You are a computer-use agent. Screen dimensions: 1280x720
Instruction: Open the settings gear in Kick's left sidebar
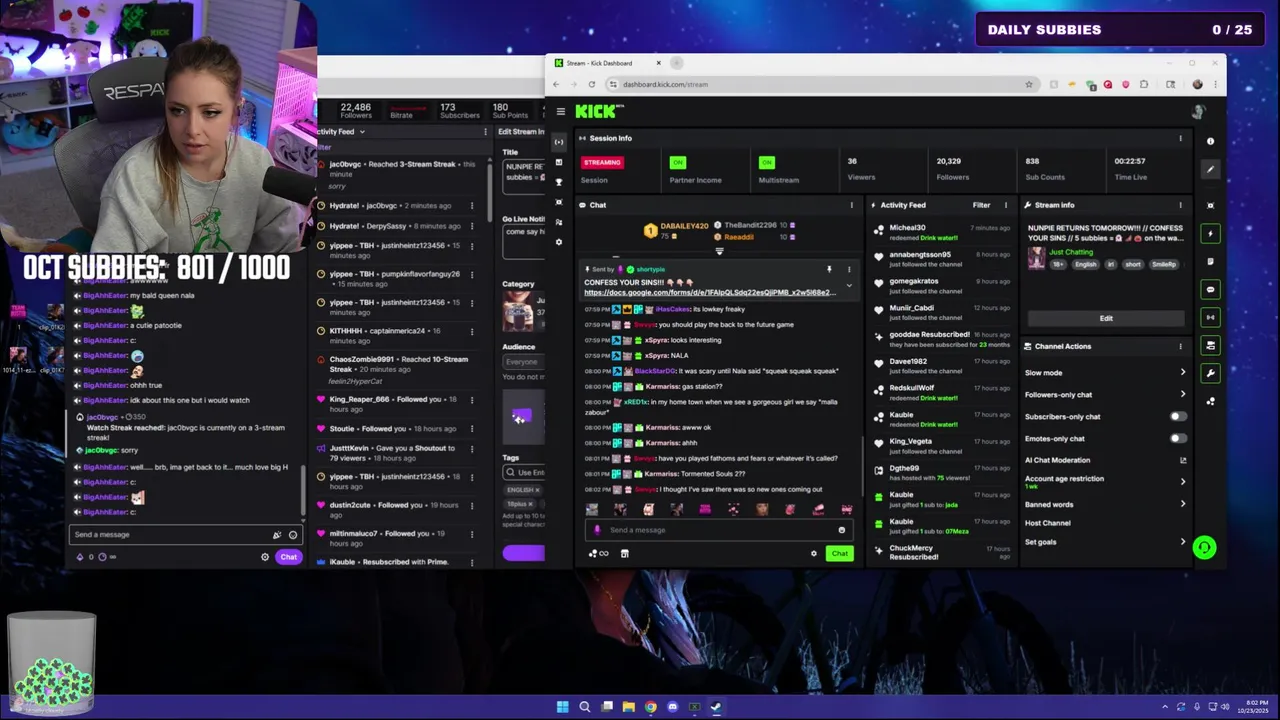coord(559,242)
